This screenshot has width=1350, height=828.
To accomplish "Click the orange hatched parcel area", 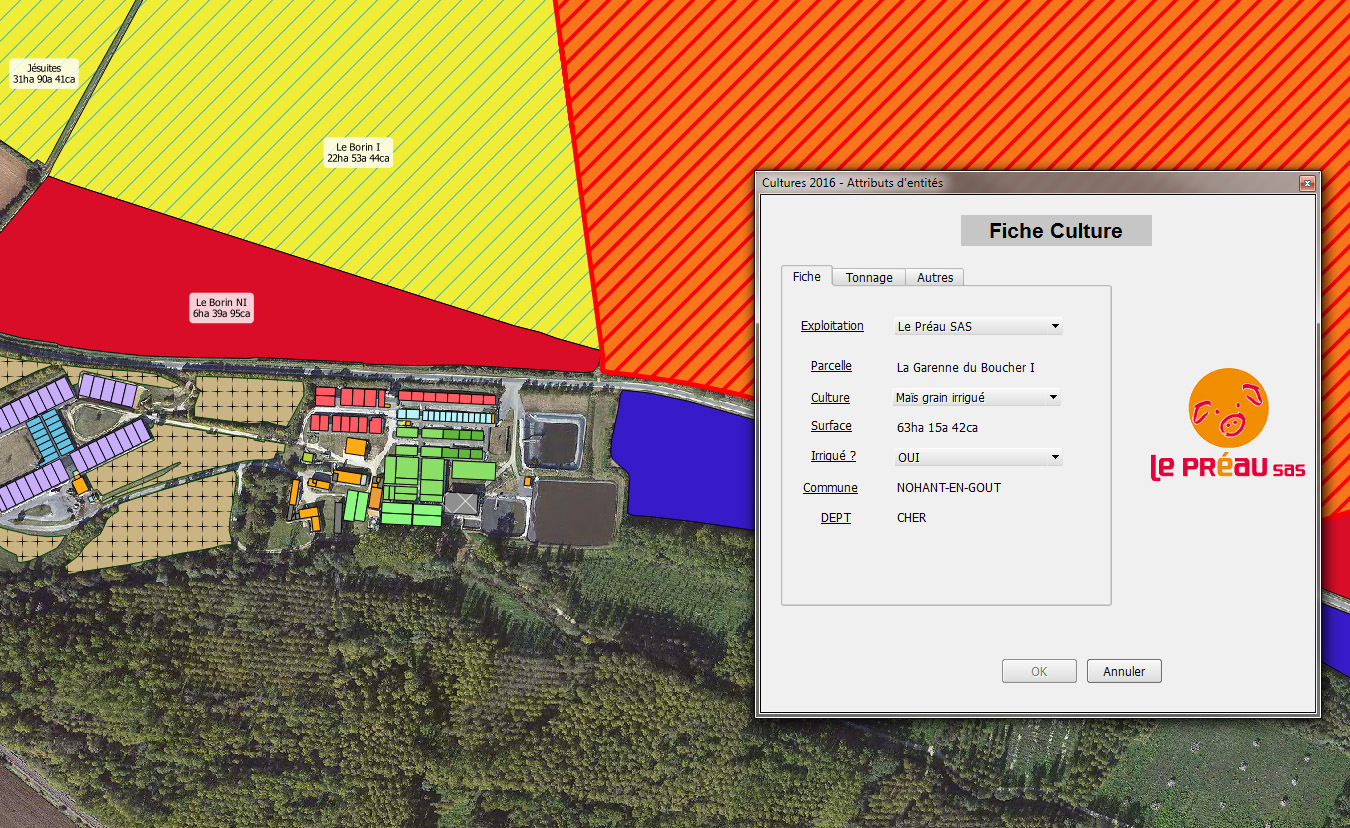I will tap(900, 90).
